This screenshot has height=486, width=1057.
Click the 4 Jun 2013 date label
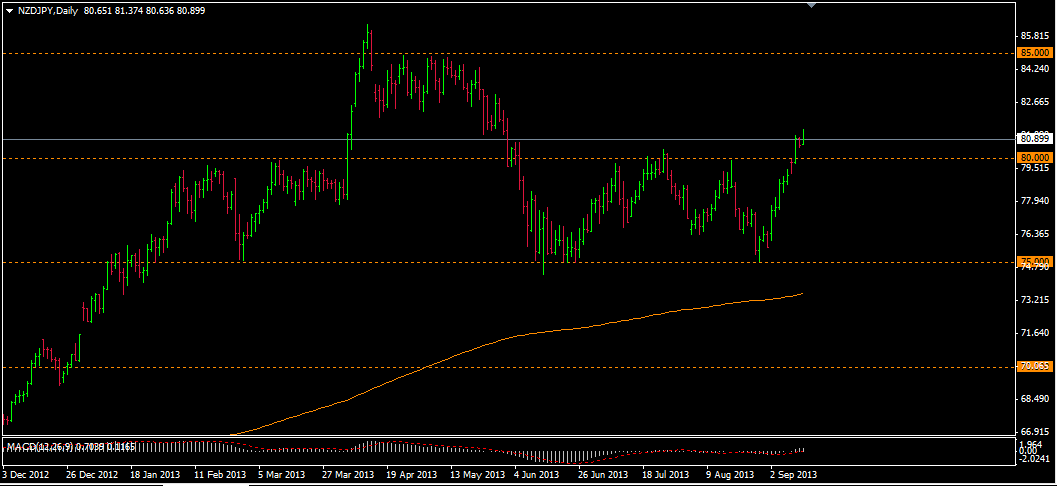point(537,475)
